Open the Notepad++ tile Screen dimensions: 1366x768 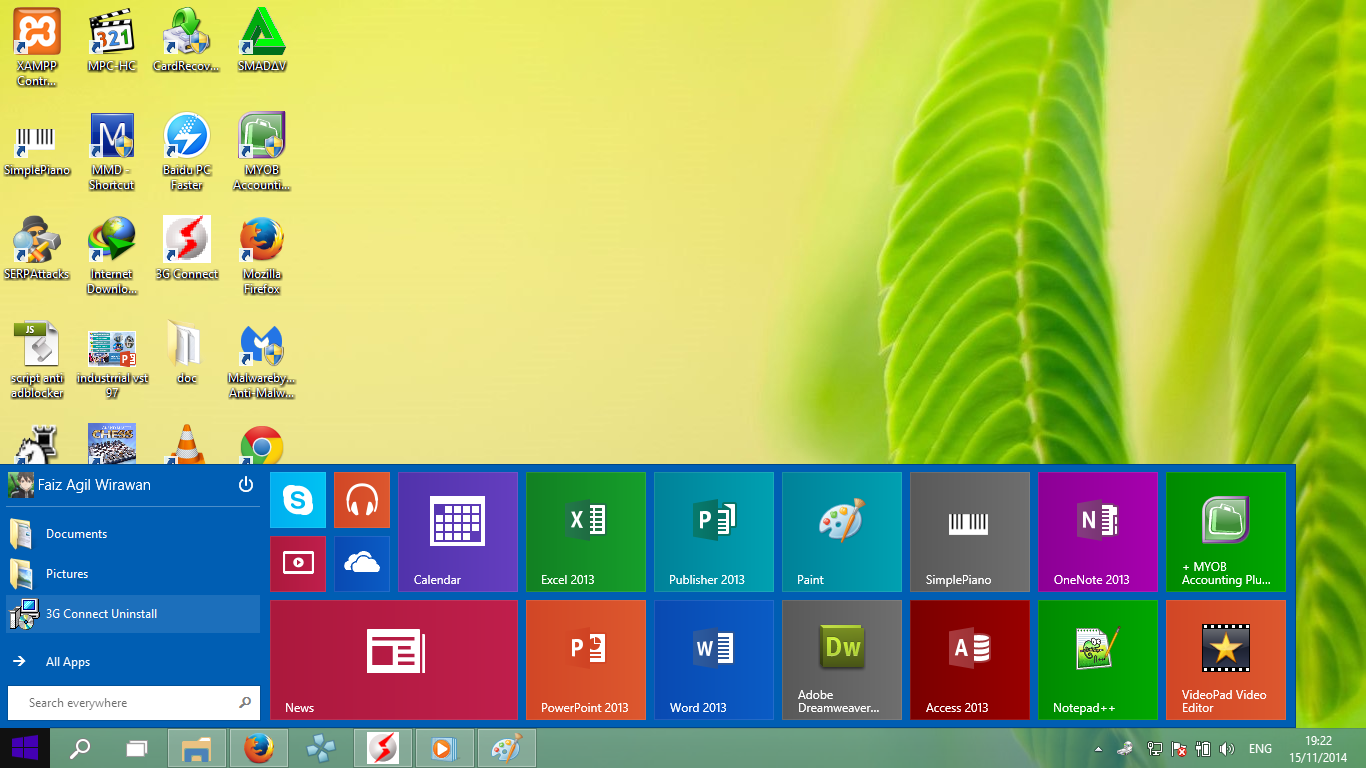pos(1098,660)
